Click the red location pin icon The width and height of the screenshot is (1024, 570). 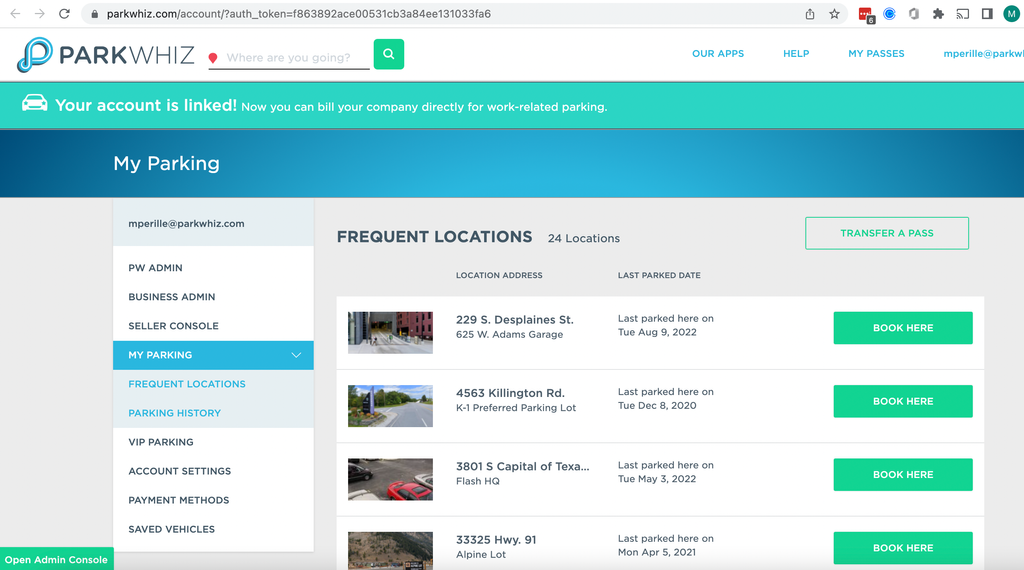[x=213, y=58]
